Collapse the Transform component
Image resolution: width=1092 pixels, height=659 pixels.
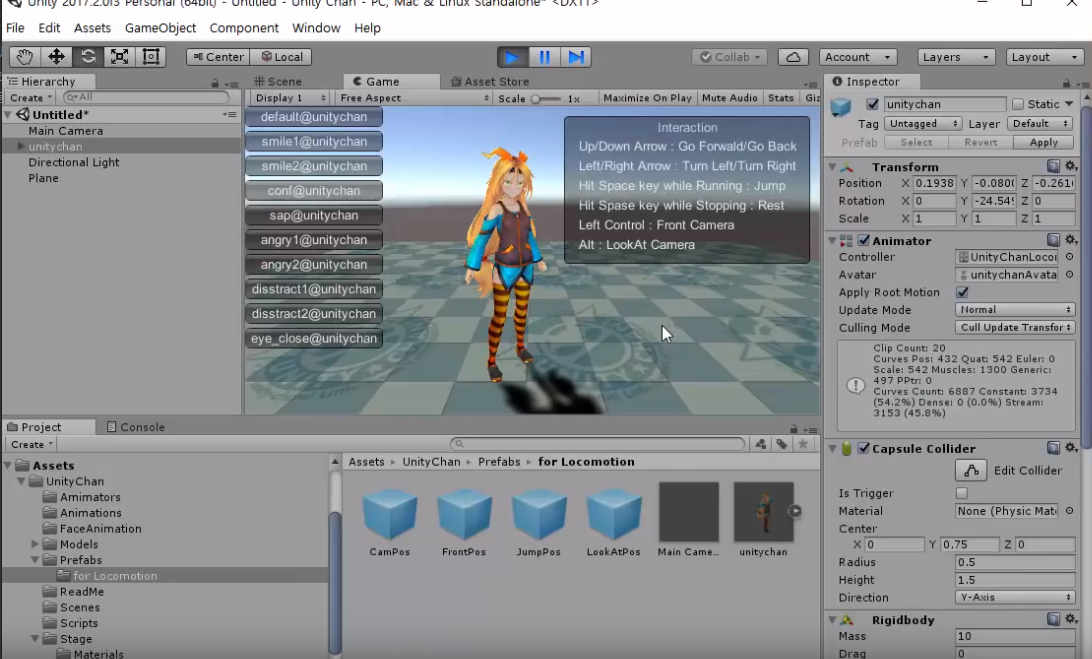pyautogui.click(x=832, y=166)
